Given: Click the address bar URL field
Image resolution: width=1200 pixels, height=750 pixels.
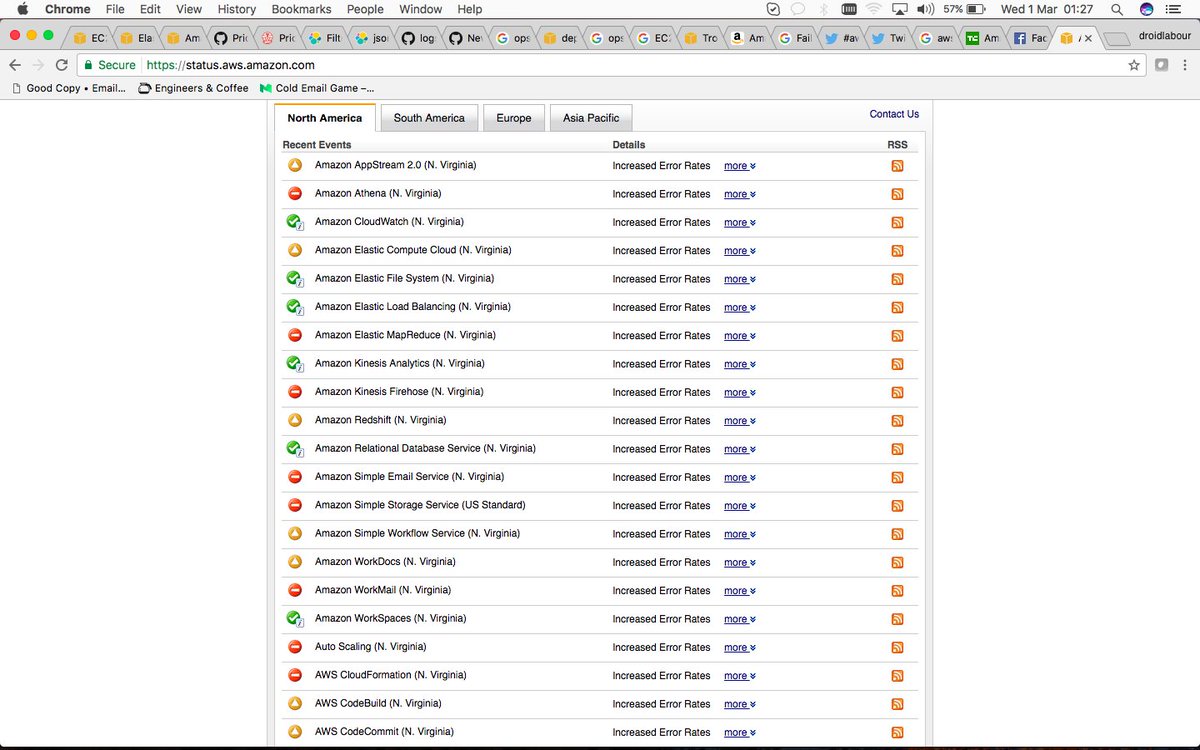Looking at the screenshot, I should 611,65.
